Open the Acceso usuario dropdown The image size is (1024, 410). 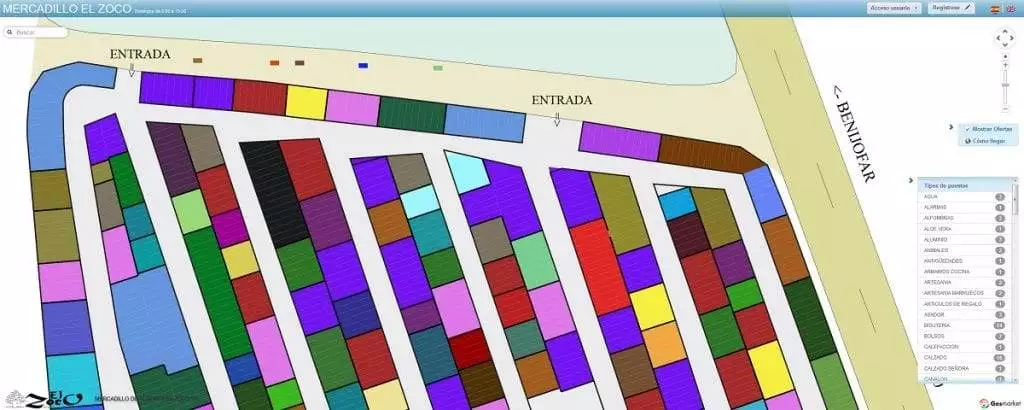894,8
